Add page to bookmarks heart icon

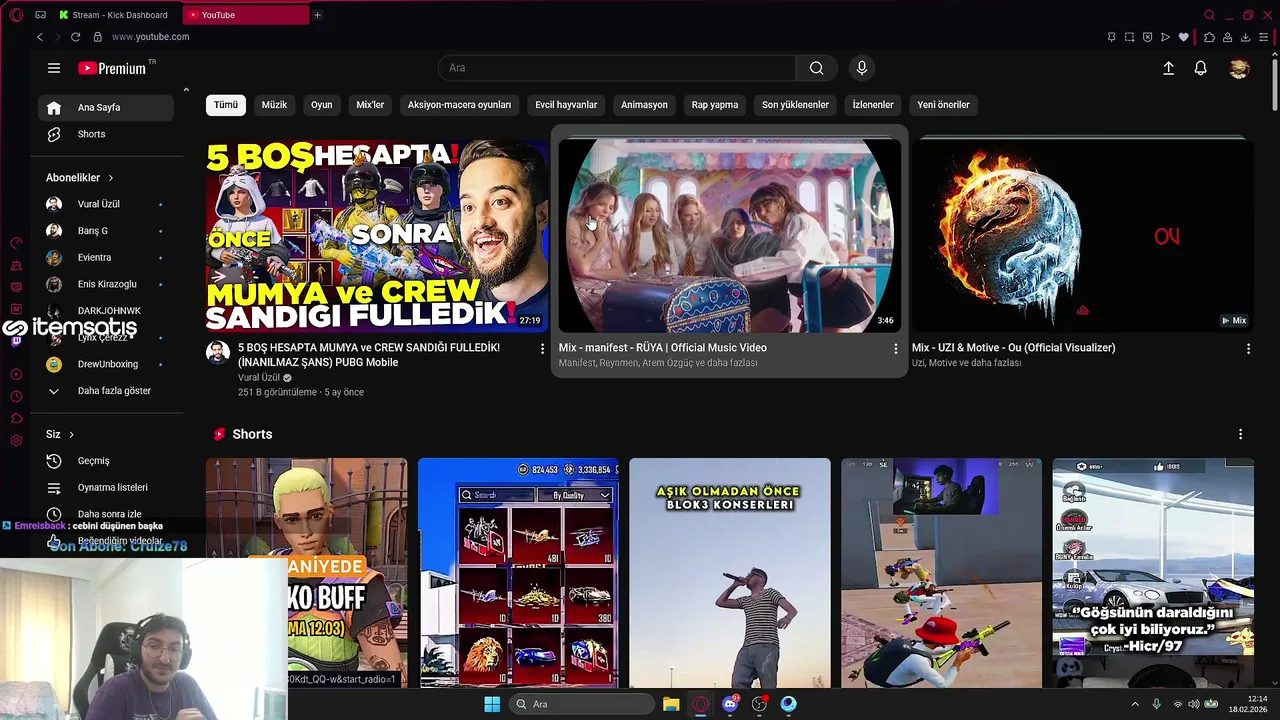coord(1184,37)
